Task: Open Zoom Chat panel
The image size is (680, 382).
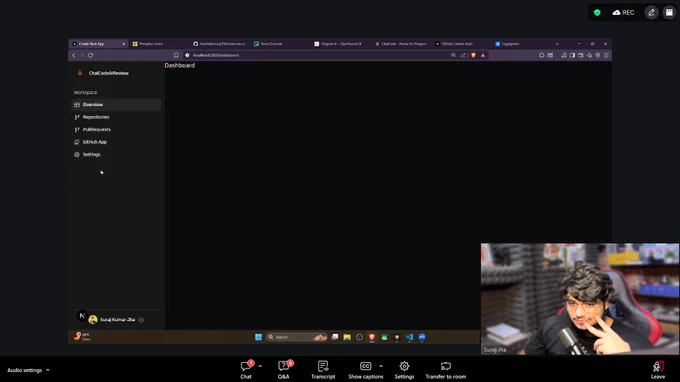Action: point(246,370)
